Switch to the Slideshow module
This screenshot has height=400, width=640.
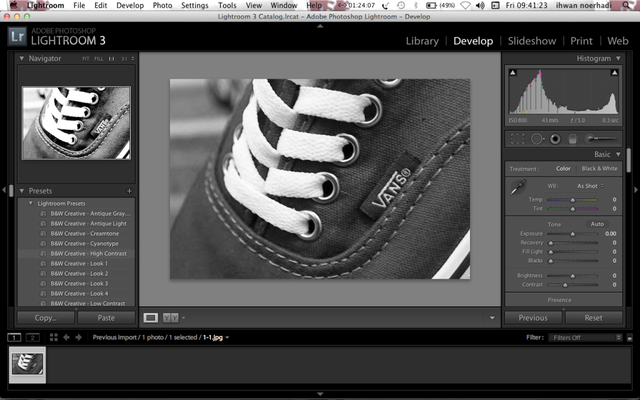(x=532, y=41)
